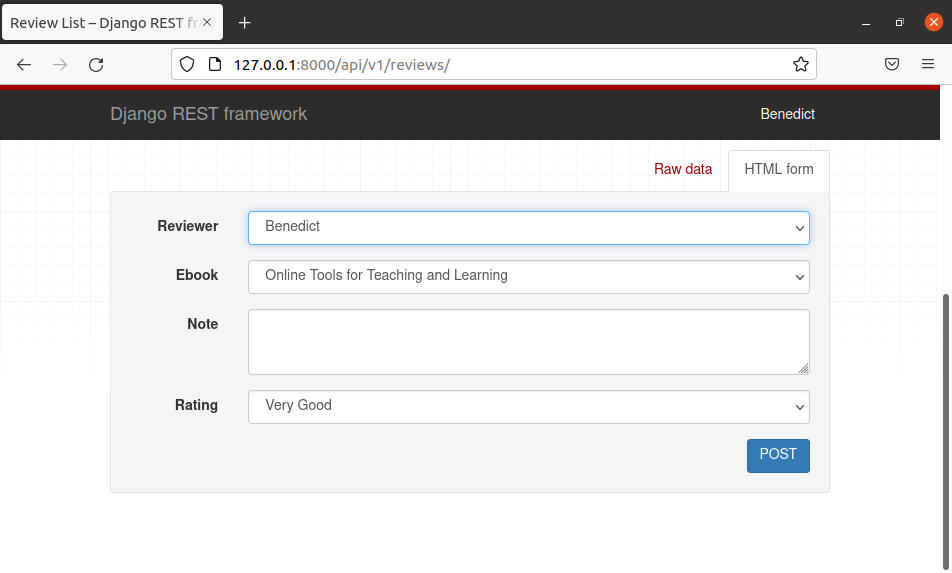Click the Ebook field label
This screenshot has height=573, width=952.
[x=197, y=275]
